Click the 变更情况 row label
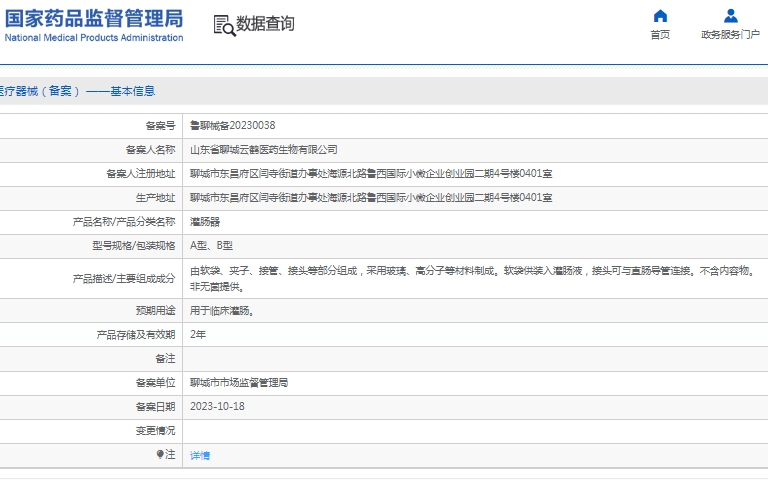The image size is (768, 483). coord(155,431)
